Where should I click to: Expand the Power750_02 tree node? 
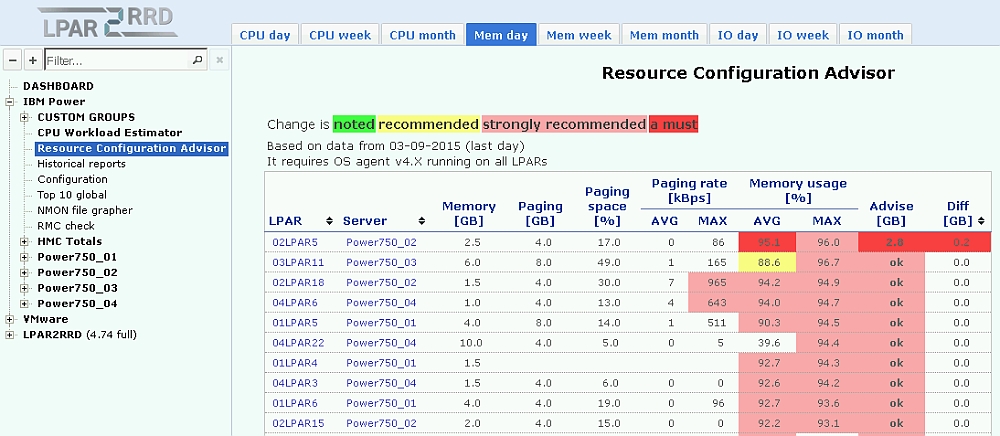[24, 273]
